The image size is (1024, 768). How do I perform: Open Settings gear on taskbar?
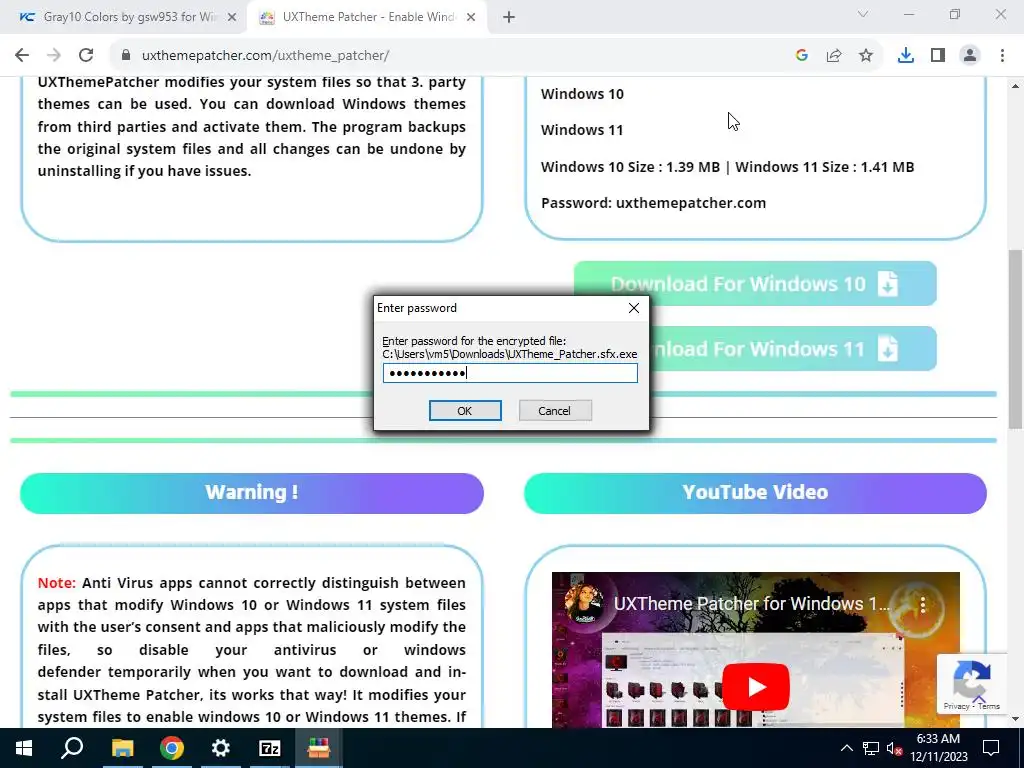tap(221, 748)
